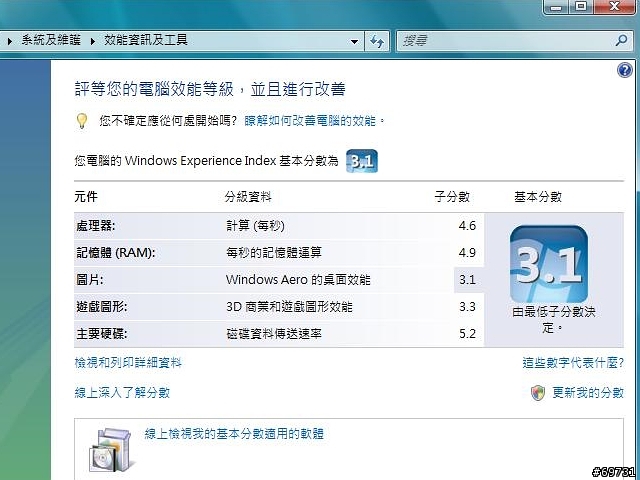This screenshot has width=640, height=480.
Task: Click 3D 商業和遊戲圖形效能 description
Action: (289, 307)
